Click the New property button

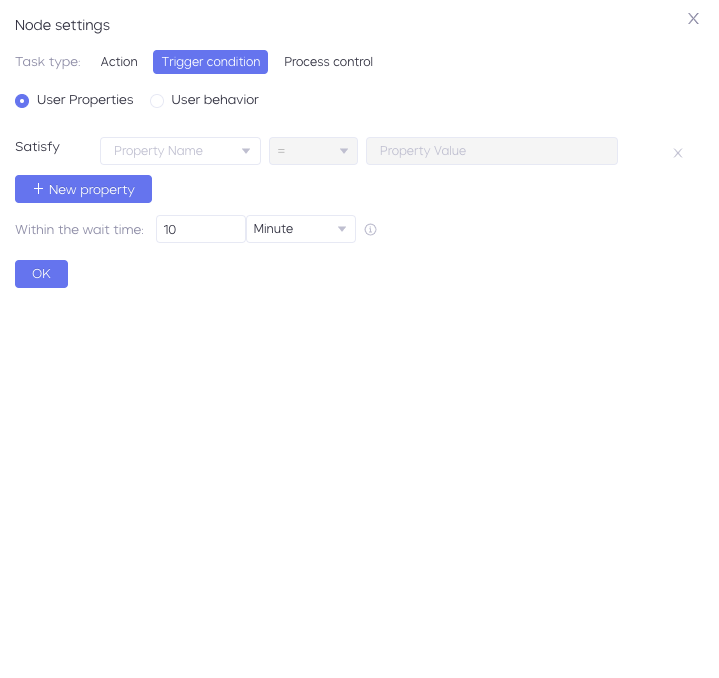tap(83, 189)
